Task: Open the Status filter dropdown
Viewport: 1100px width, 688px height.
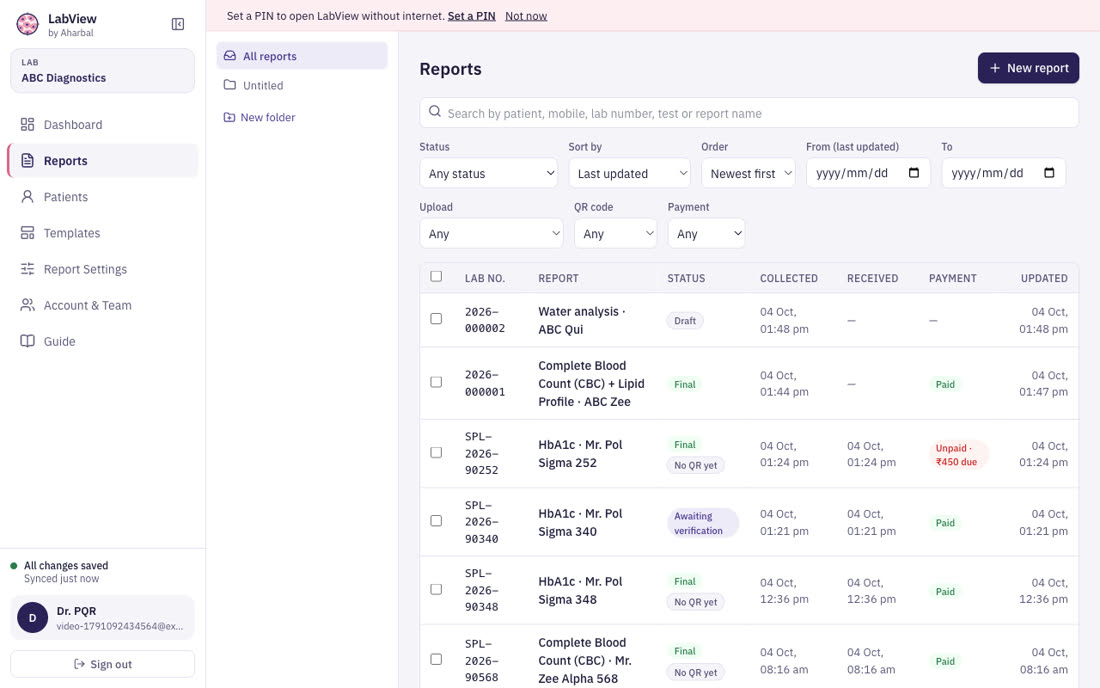Action: tap(488, 173)
